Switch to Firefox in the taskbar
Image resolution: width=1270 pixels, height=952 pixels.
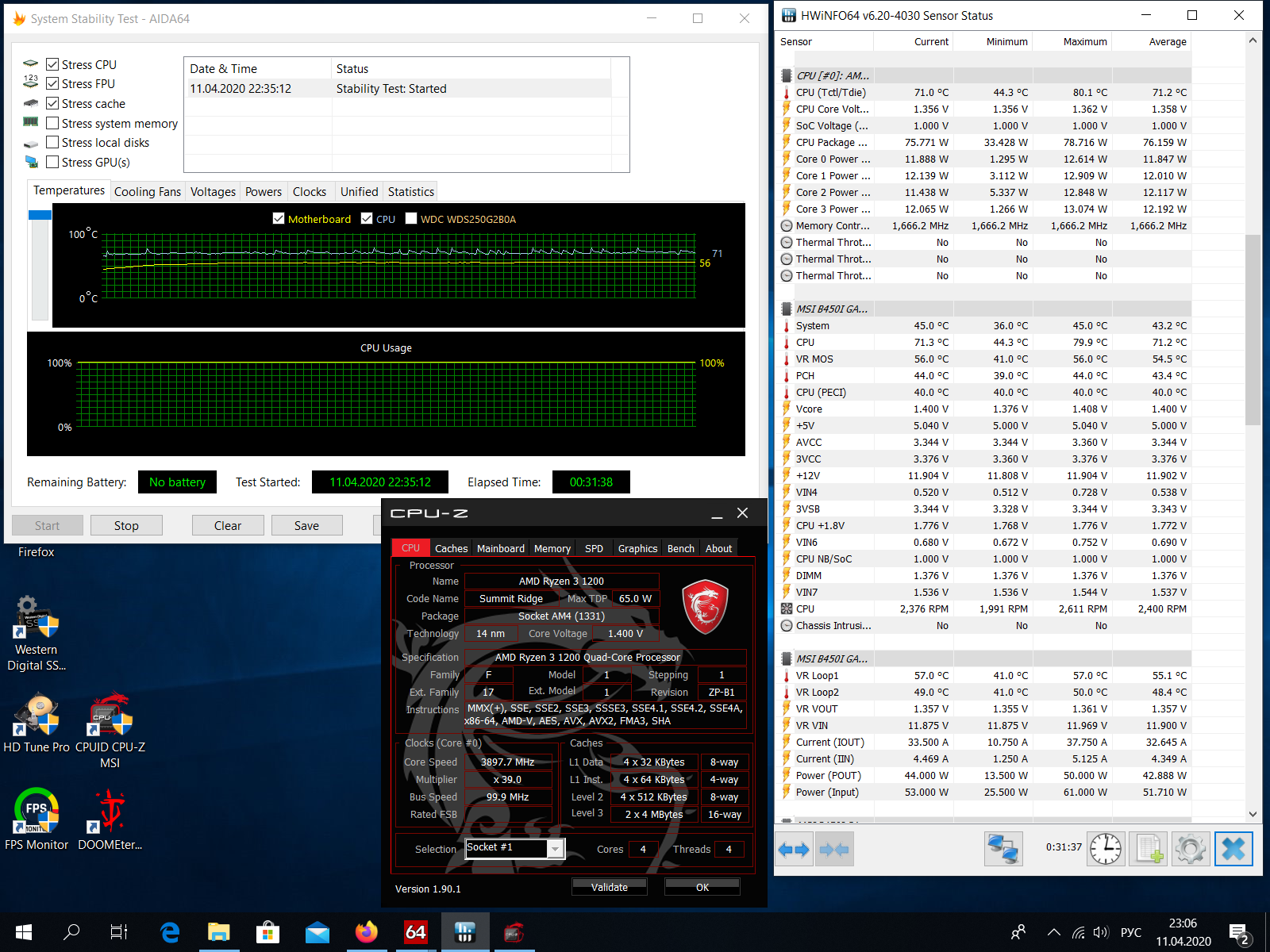click(x=367, y=932)
